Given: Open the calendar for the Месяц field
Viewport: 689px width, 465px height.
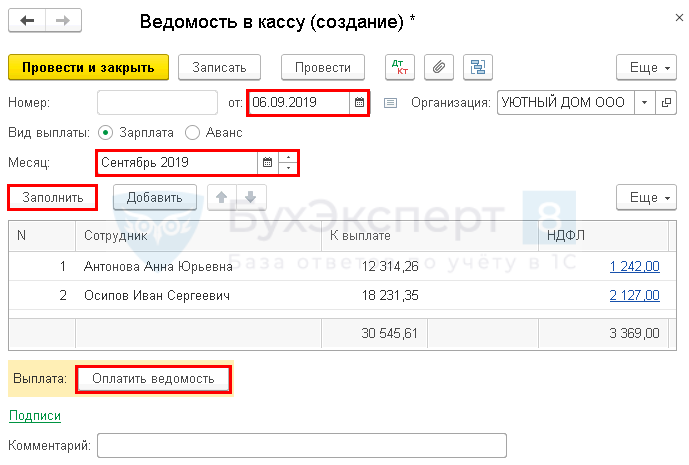Looking at the screenshot, I should click(267, 163).
